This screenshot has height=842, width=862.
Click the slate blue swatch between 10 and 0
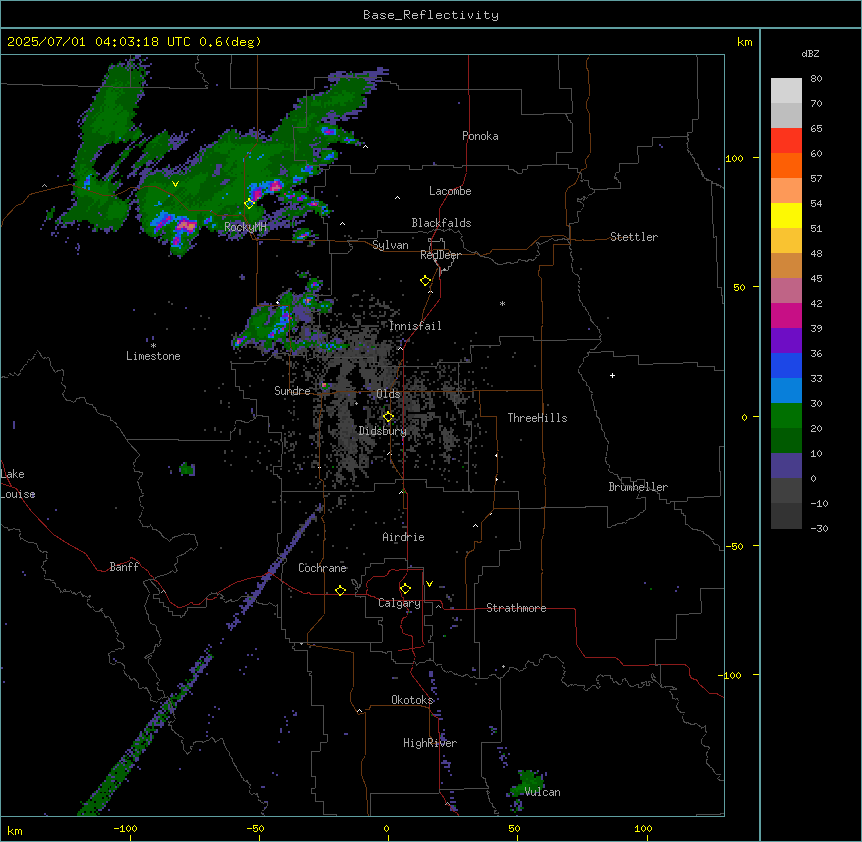[x=786, y=466]
